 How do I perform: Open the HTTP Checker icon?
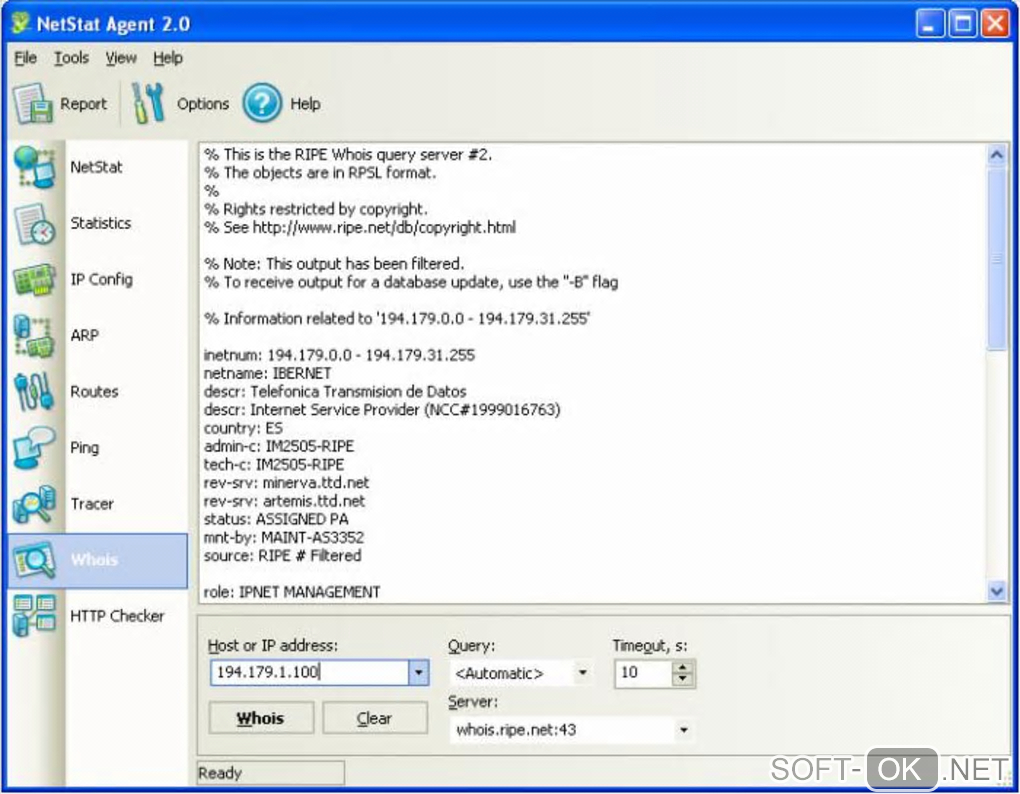tap(34, 616)
